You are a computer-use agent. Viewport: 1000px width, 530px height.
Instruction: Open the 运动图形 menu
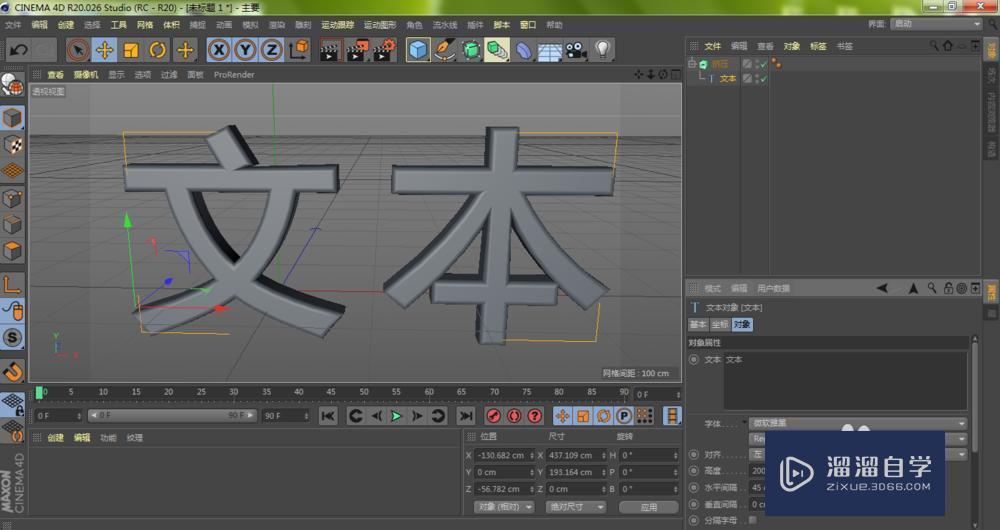click(x=380, y=25)
